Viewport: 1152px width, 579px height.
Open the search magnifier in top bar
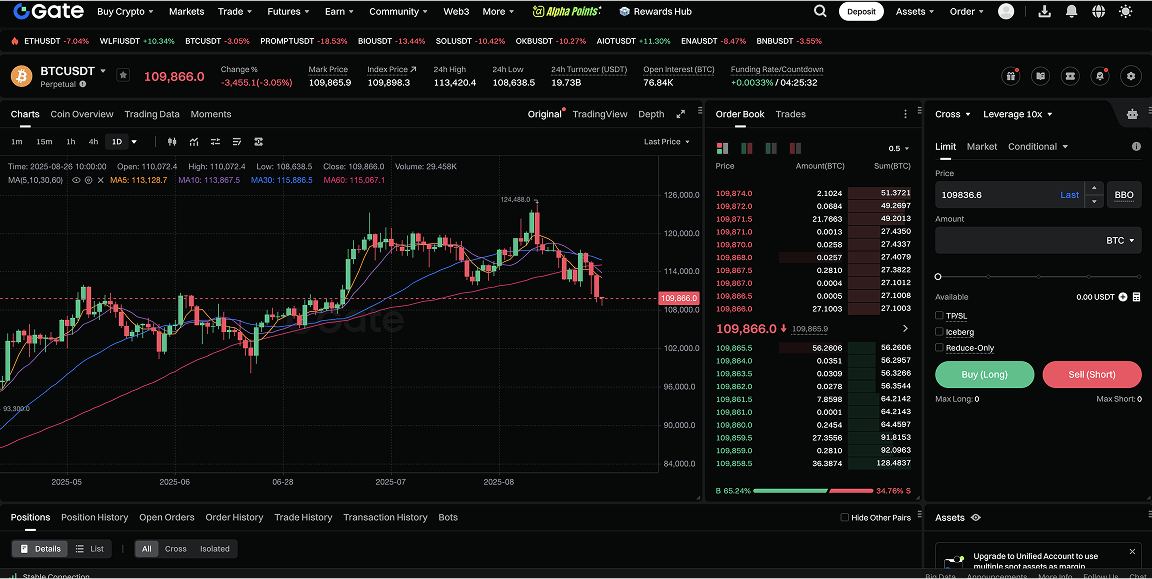tap(820, 11)
